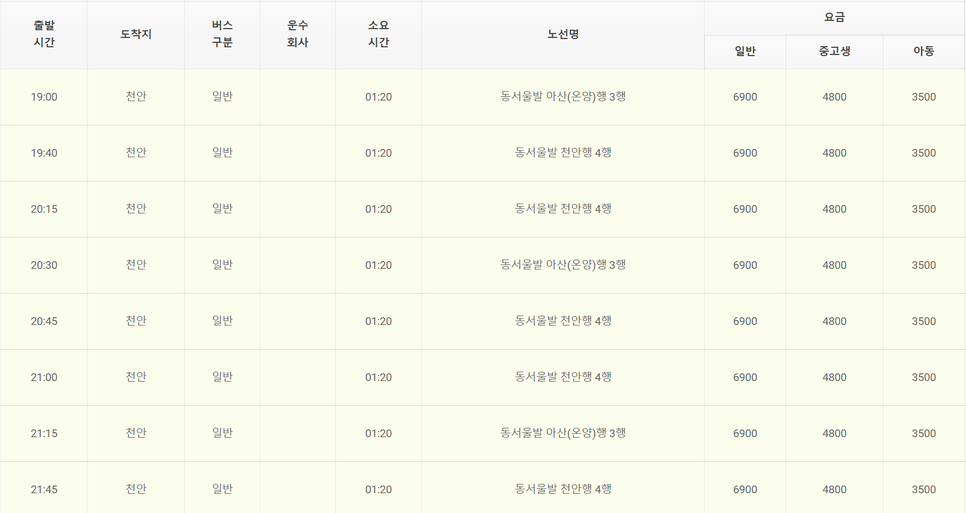The height and width of the screenshot is (513, 966).
Task: Click the 19:40 departure row
Action: (483, 153)
